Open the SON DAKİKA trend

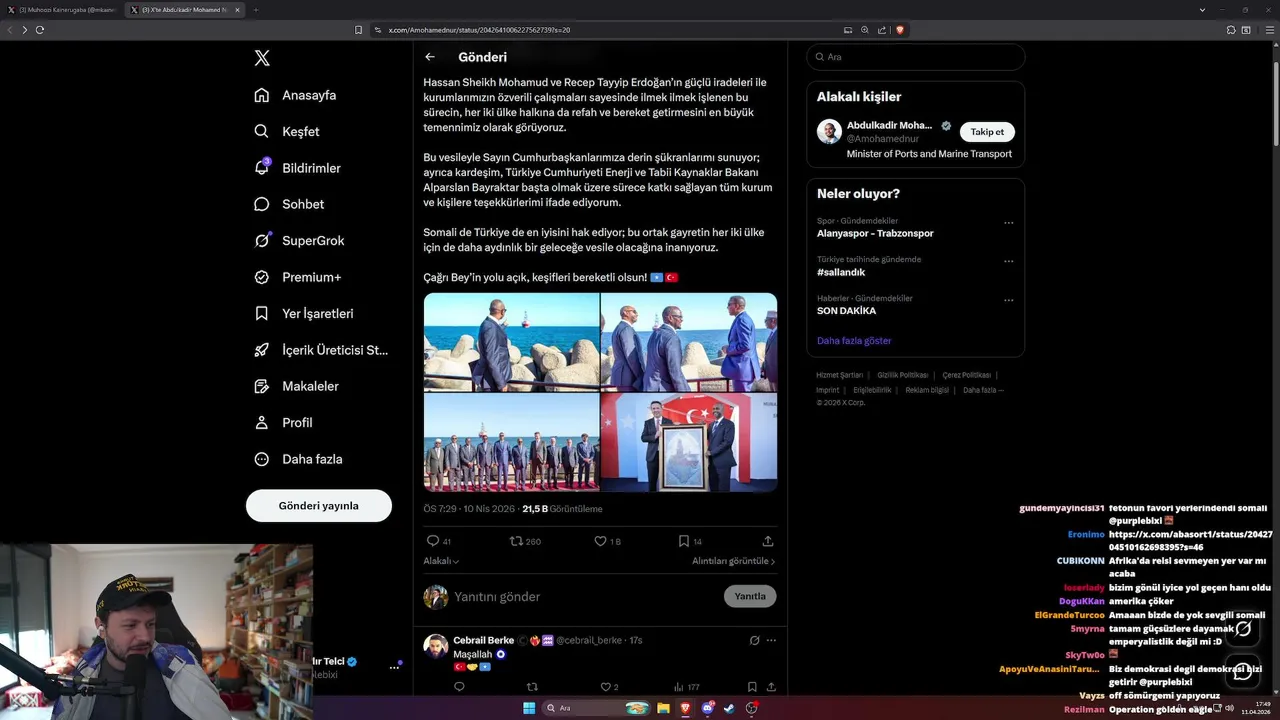click(x=846, y=311)
